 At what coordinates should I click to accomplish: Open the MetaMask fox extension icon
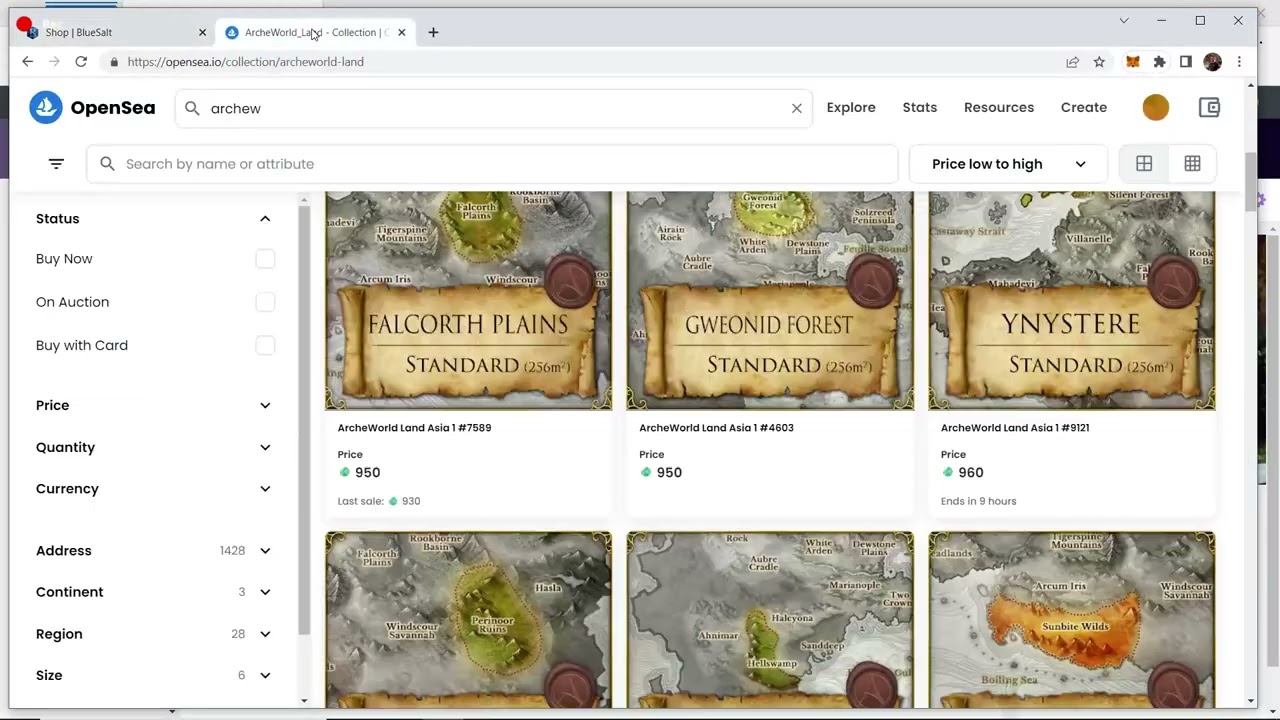[x=1133, y=62]
